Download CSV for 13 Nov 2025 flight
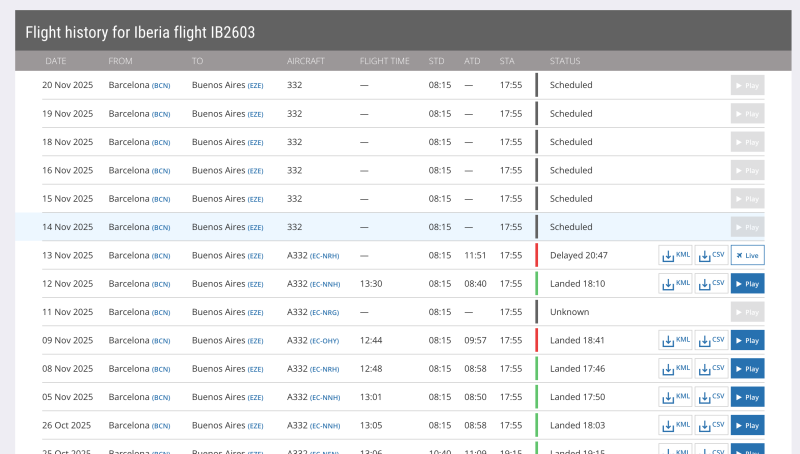 [711, 255]
